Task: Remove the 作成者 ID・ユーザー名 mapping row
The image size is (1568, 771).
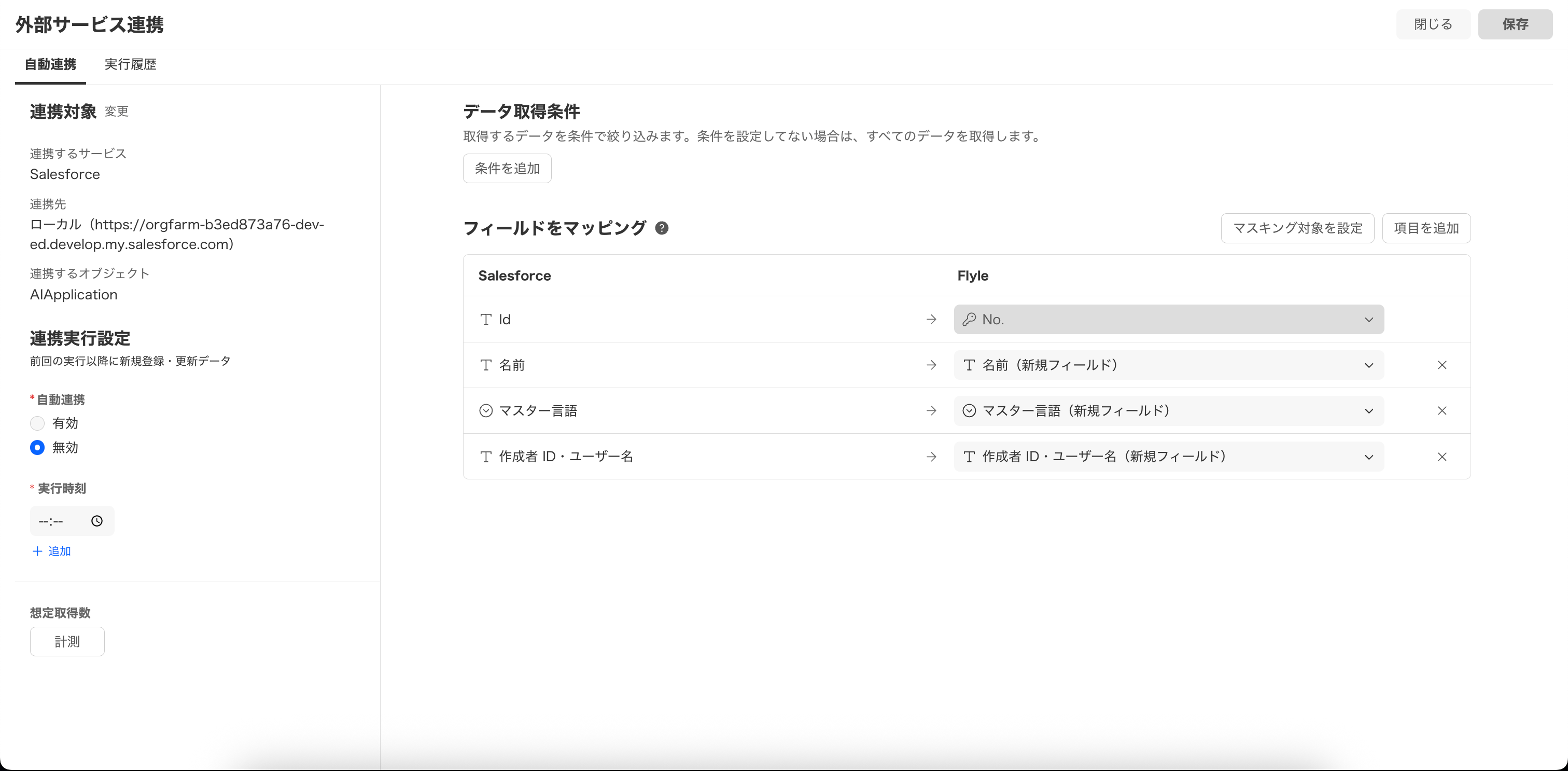Action: tap(1441, 457)
